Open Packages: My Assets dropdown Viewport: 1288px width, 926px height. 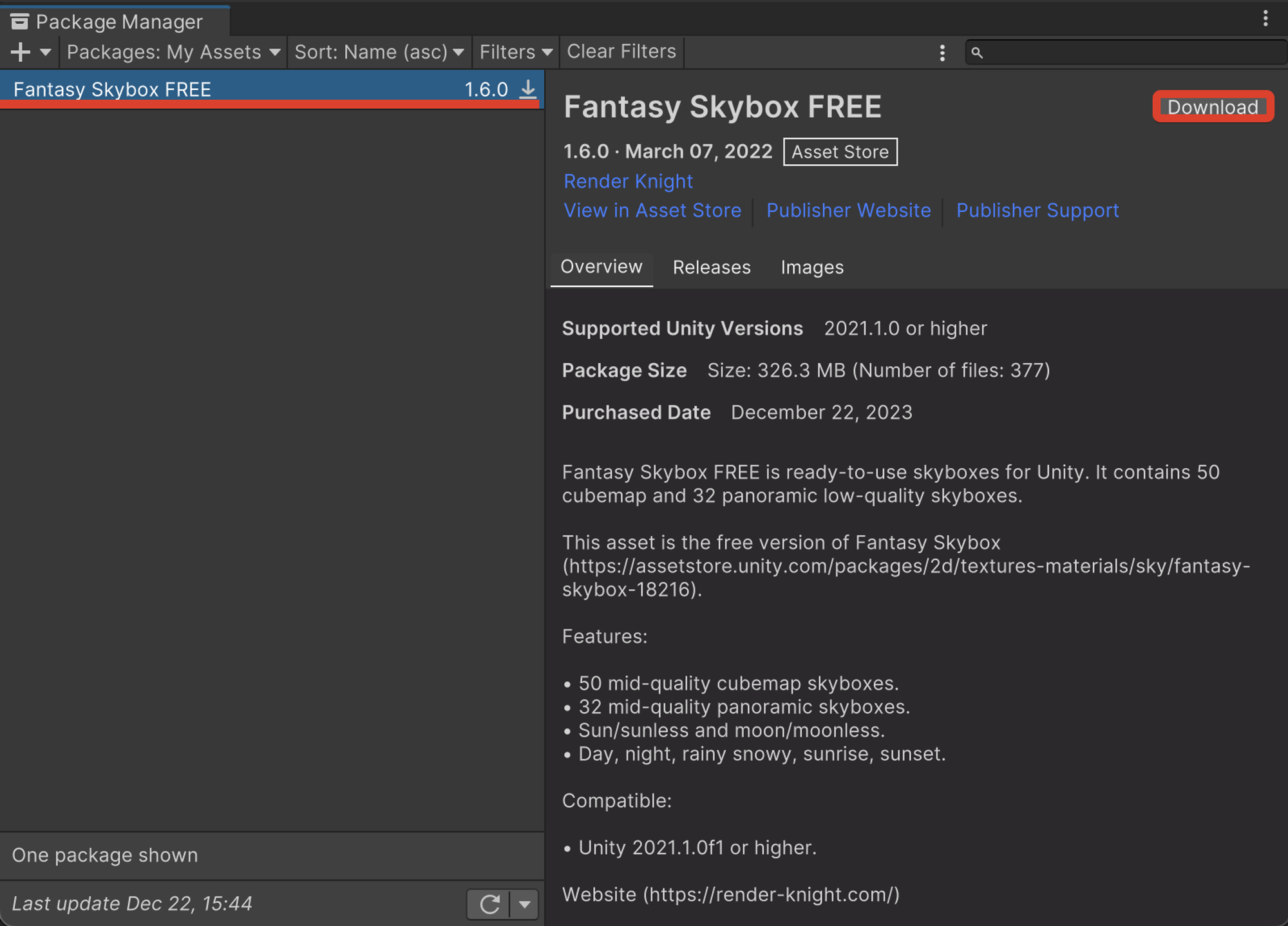pyautogui.click(x=173, y=52)
